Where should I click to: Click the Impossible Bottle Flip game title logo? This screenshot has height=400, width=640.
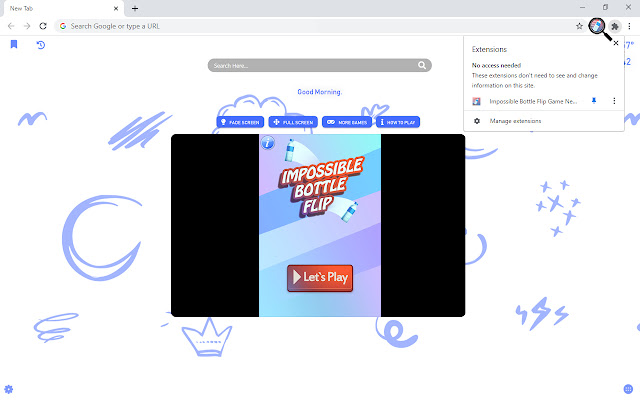[x=320, y=186]
